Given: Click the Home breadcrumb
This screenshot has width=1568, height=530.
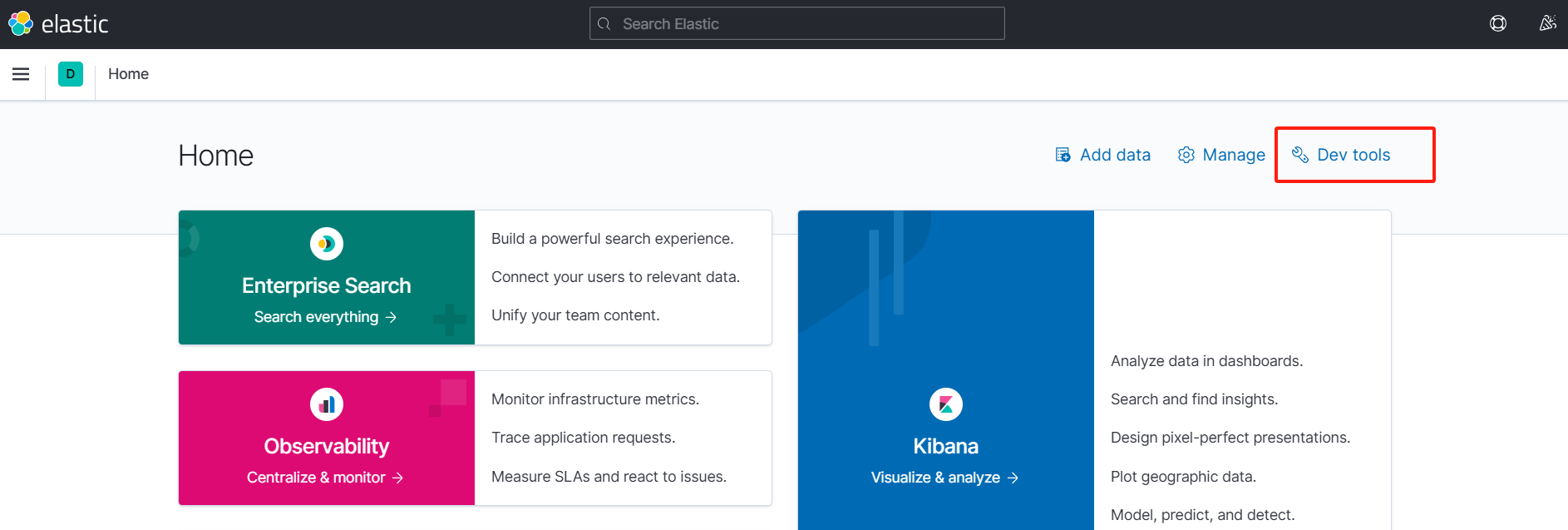Looking at the screenshot, I should [x=128, y=74].
